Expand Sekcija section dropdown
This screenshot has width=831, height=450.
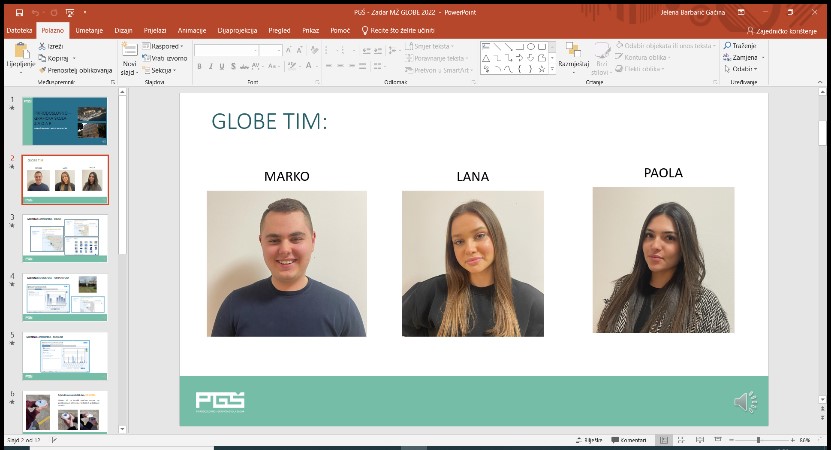coord(159,70)
